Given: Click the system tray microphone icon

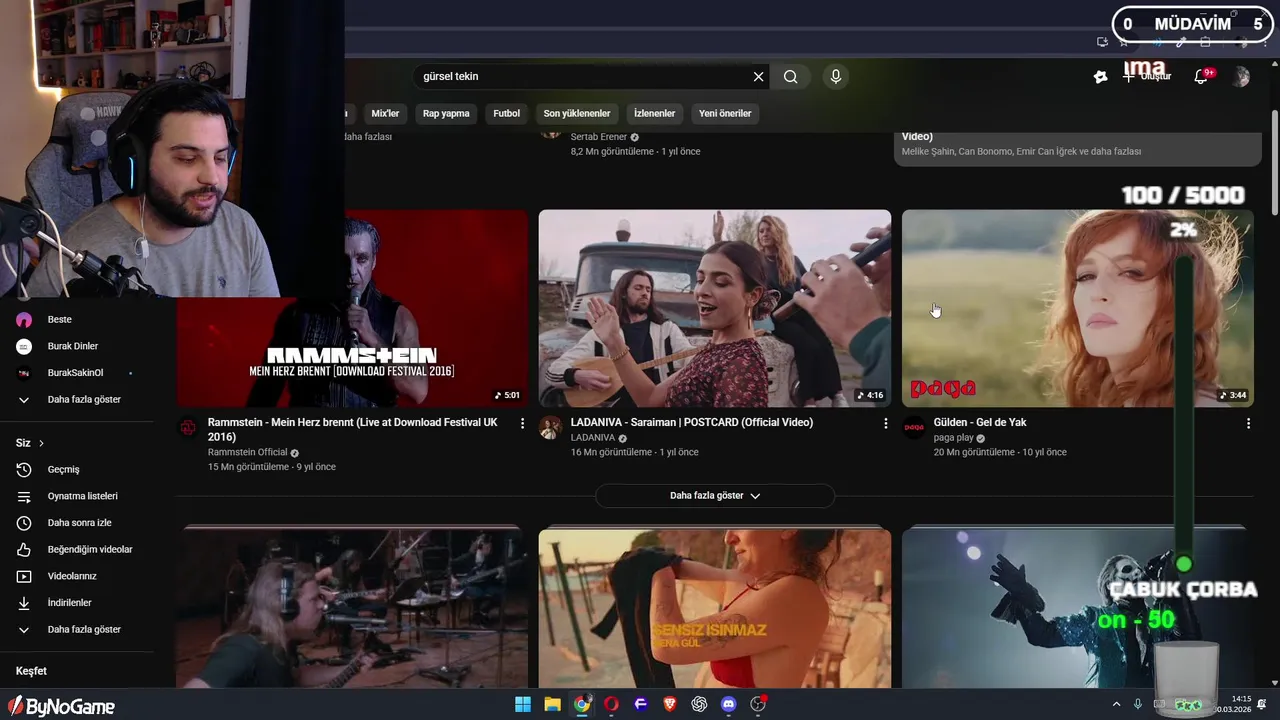Looking at the screenshot, I should point(1138,704).
